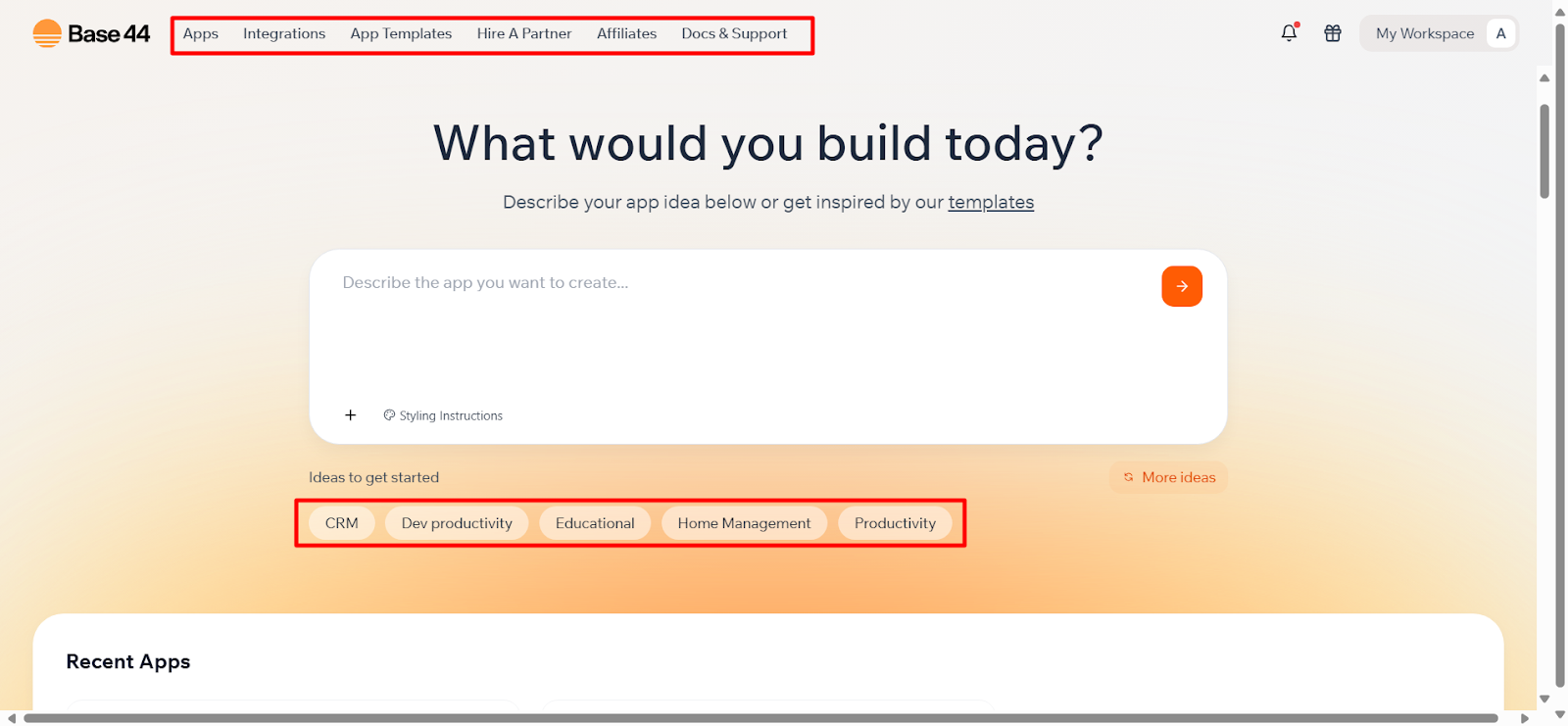
Task: Click the horizontal scrollbar at bottom
Action: [760, 718]
